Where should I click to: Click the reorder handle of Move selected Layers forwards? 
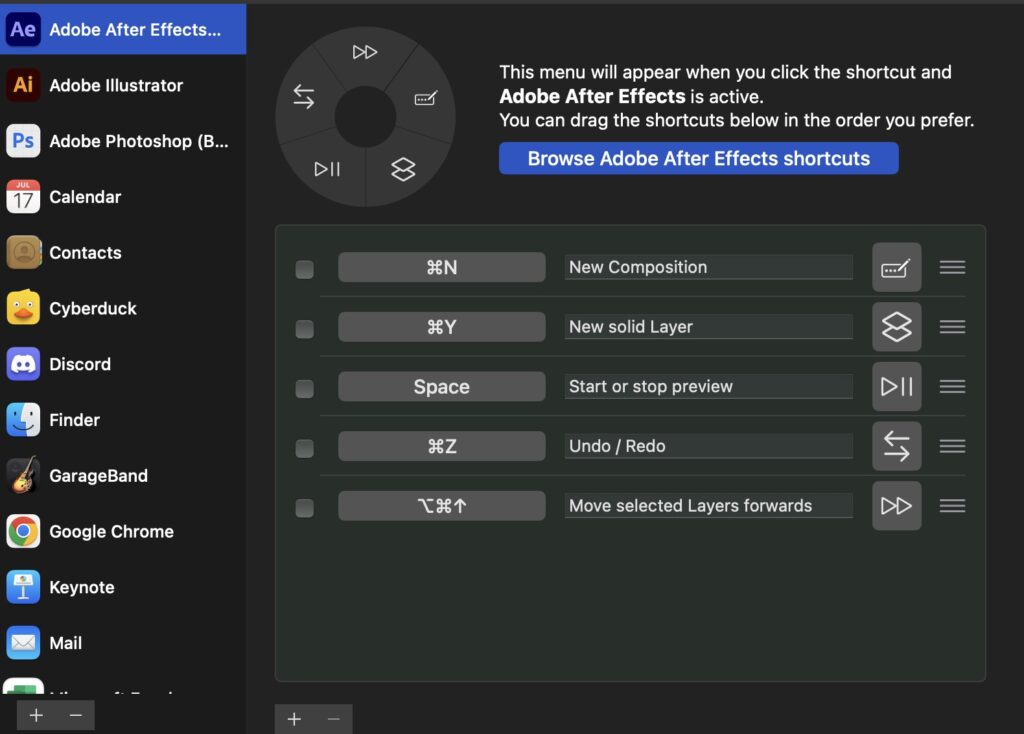(952, 505)
